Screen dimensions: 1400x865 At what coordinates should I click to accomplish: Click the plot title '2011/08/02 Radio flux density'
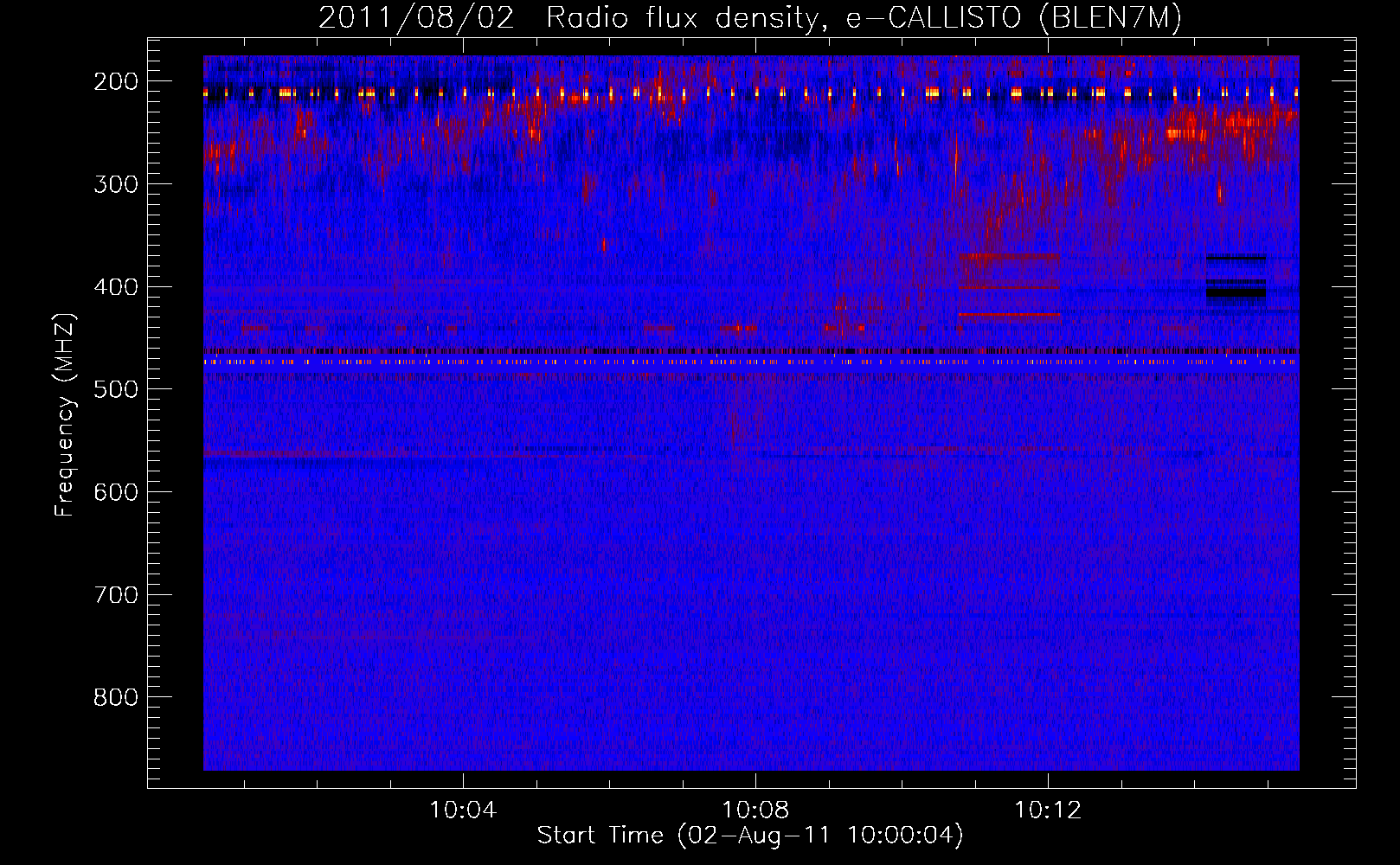(568, 17)
